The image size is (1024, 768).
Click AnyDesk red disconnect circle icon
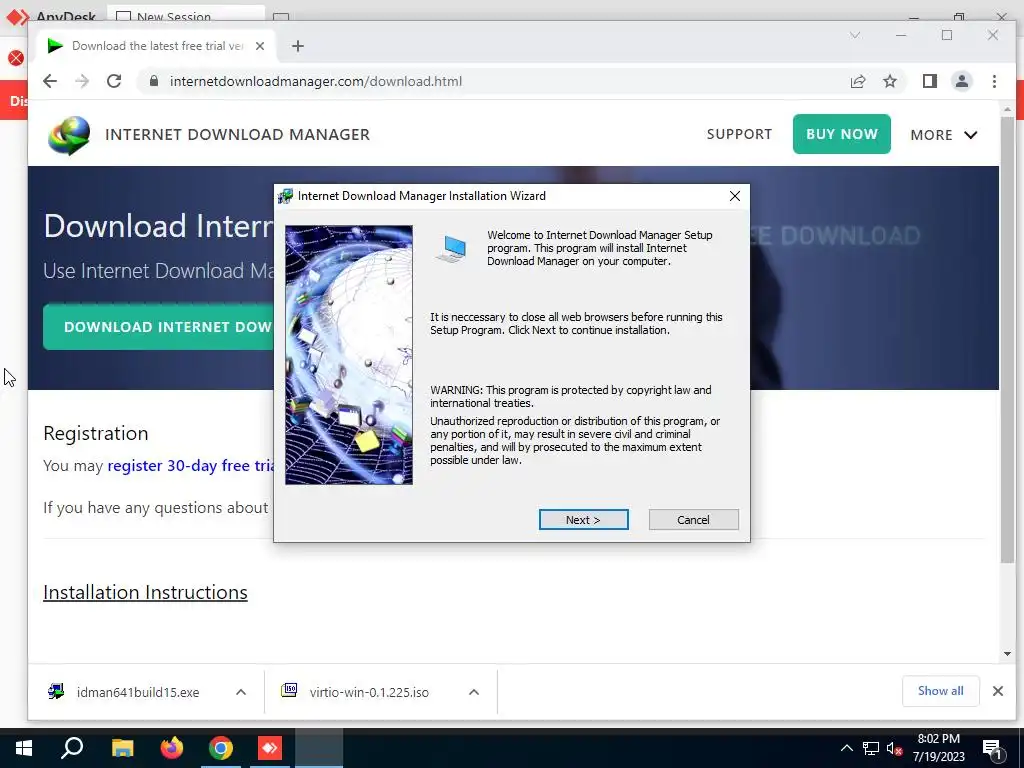pos(16,57)
